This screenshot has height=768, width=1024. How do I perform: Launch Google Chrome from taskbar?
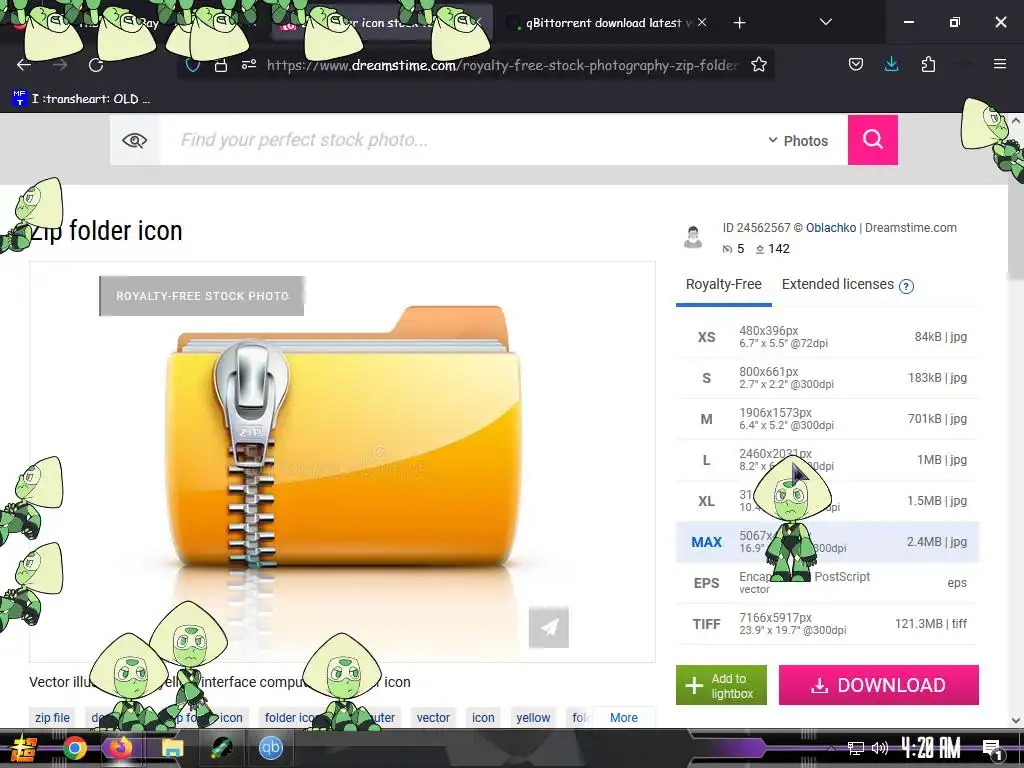[74, 748]
